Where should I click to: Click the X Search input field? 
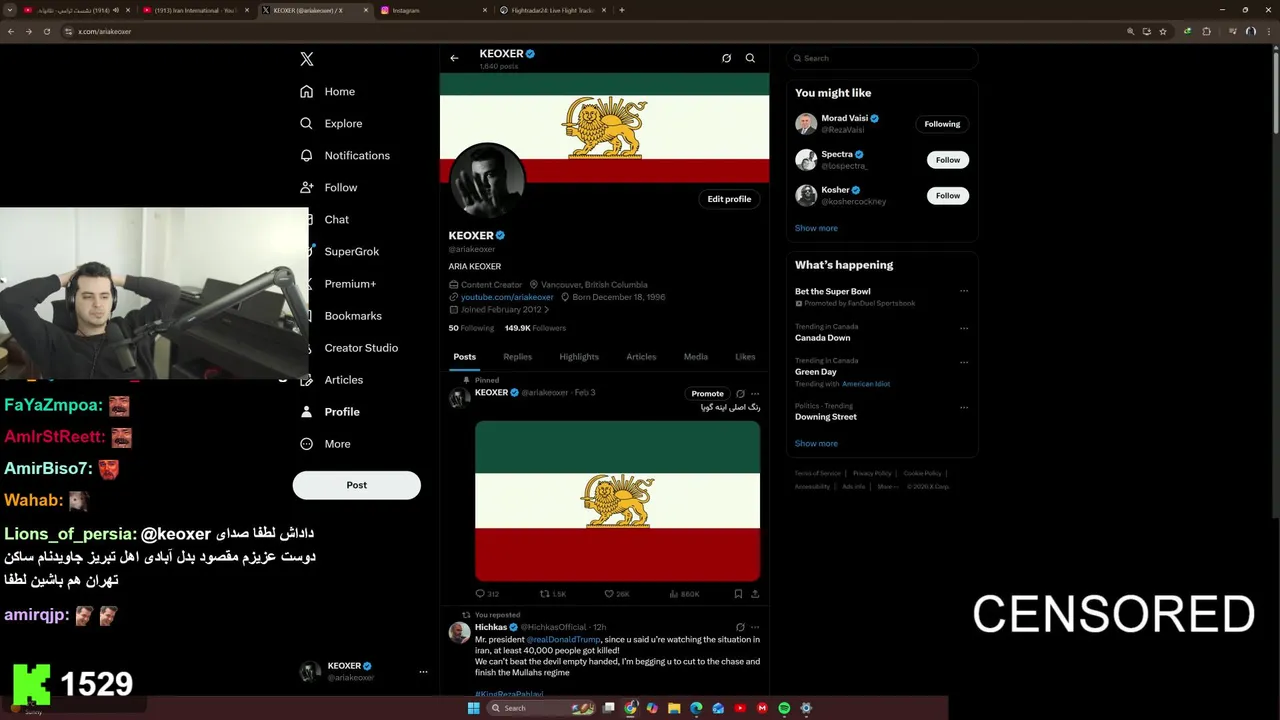[x=881, y=58]
